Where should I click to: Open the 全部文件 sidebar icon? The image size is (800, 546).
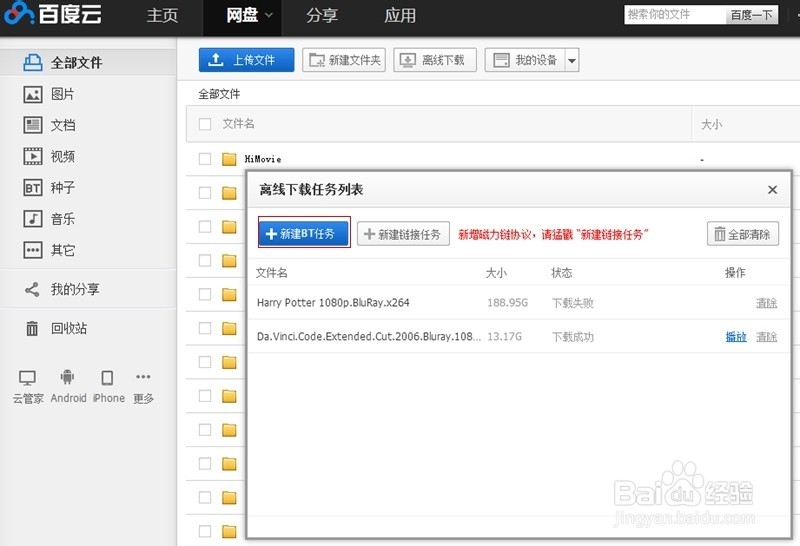coord(33,63)
